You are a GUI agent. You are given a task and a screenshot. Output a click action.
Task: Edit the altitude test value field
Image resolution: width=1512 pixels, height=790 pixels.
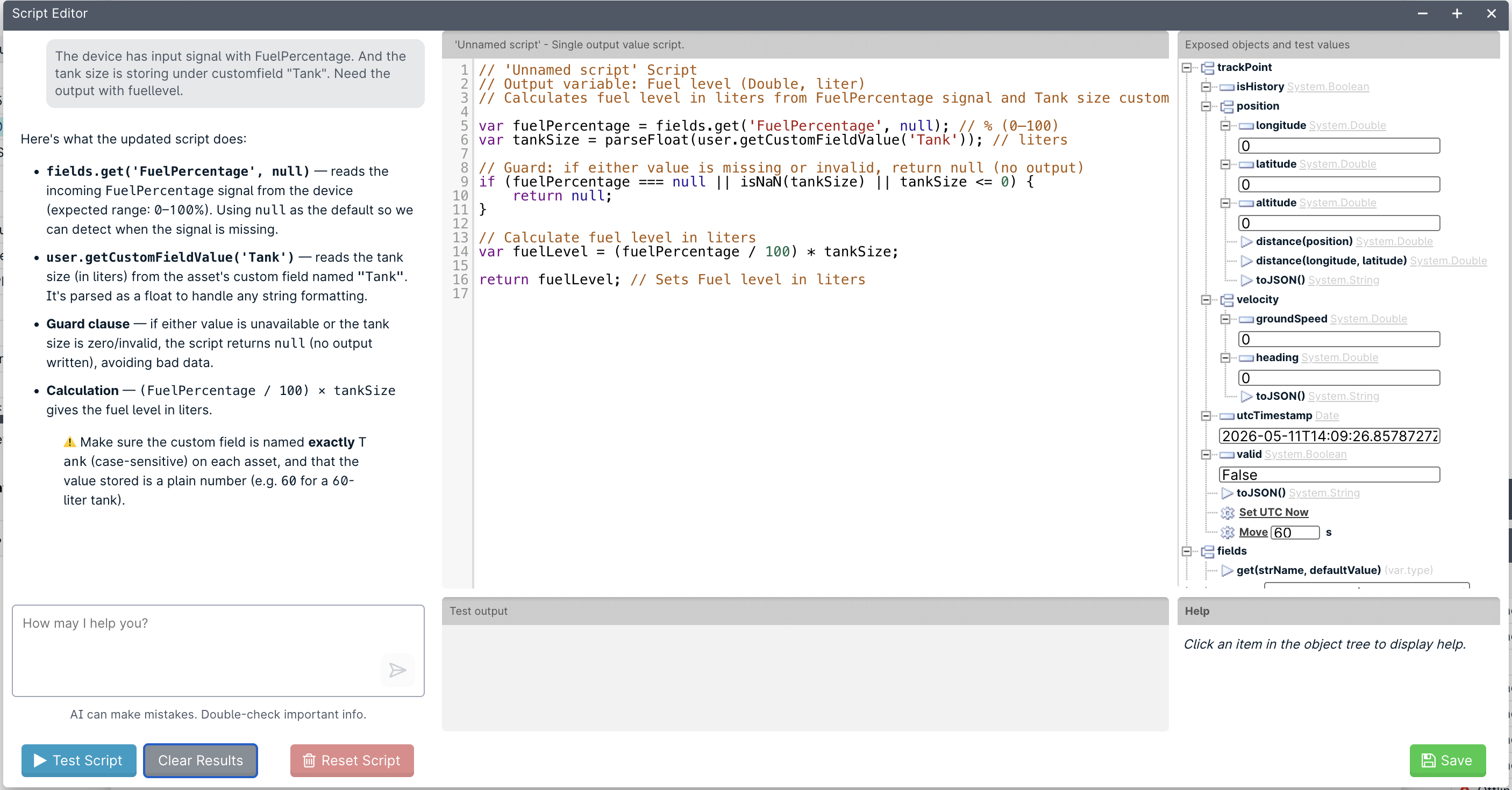1339,223
